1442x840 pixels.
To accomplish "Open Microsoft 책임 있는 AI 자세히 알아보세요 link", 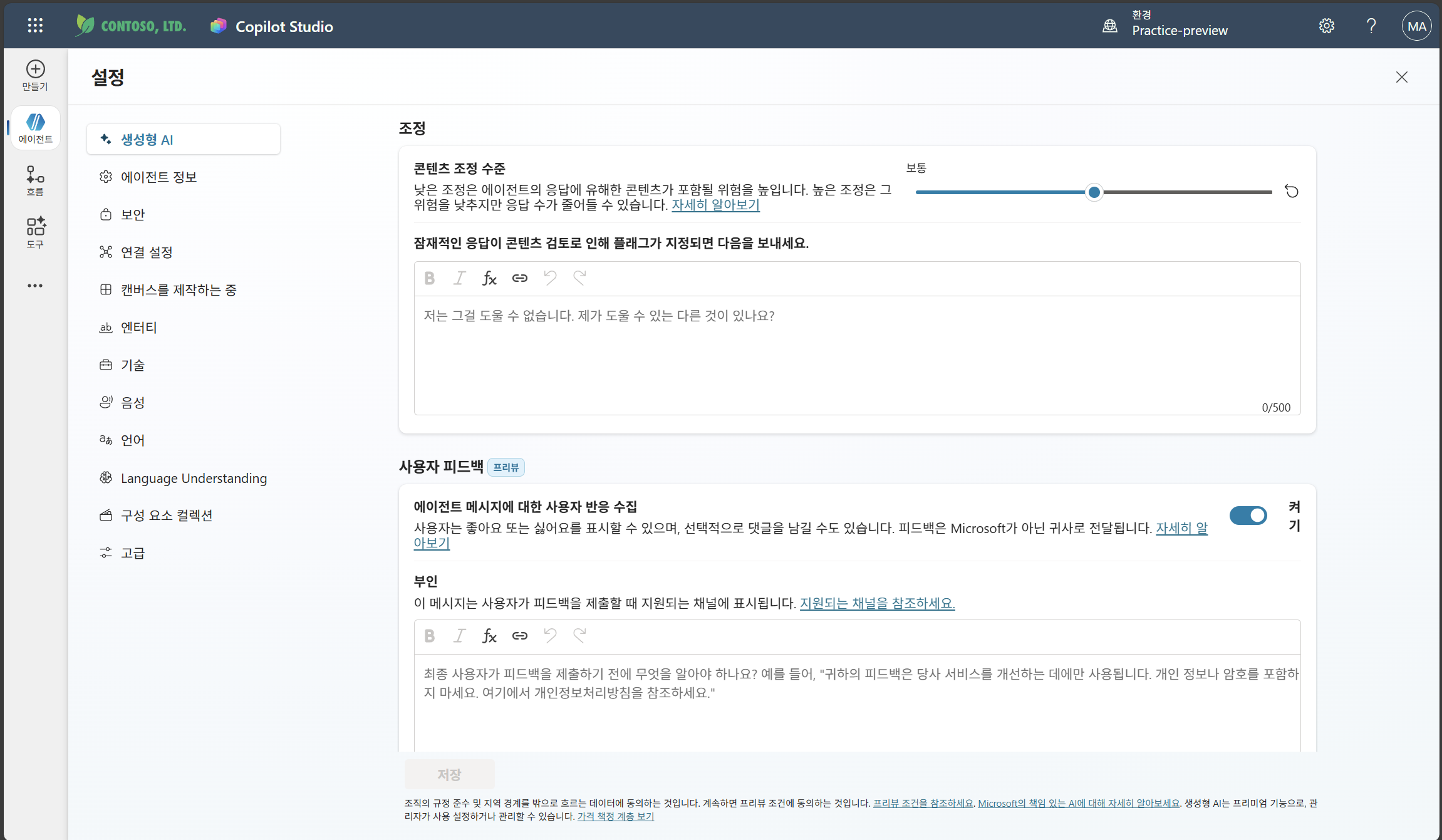I will (x=1079, y=803).
